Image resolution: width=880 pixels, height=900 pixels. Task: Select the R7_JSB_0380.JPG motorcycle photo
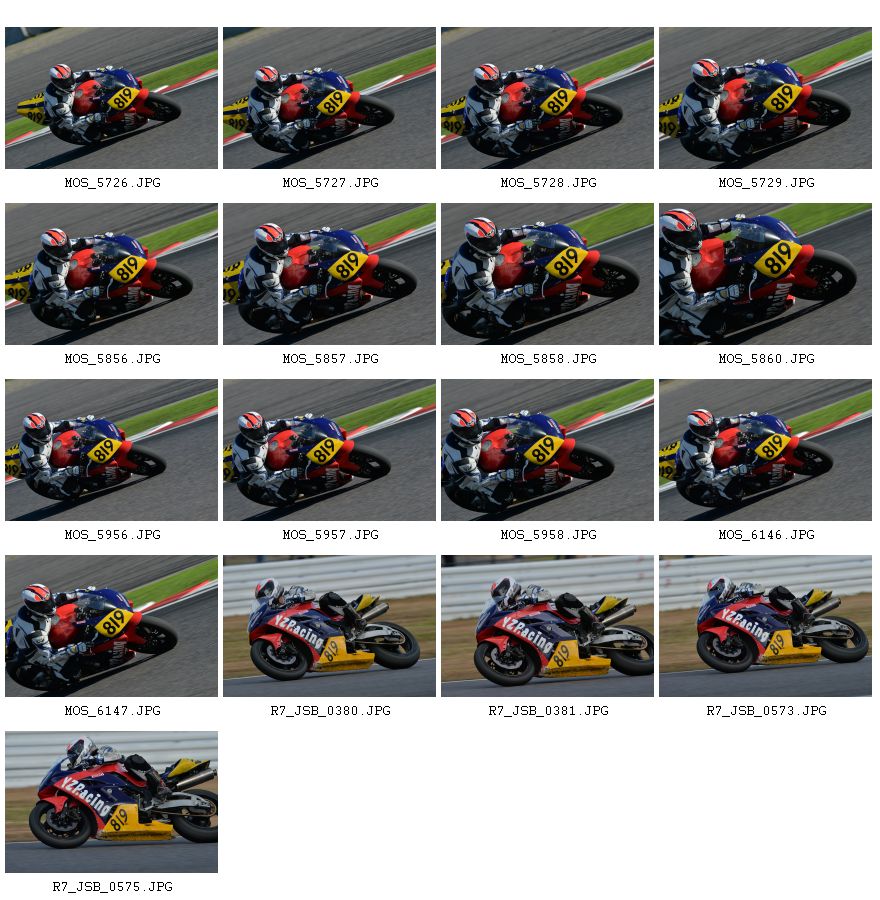click(x=329, y=626)
